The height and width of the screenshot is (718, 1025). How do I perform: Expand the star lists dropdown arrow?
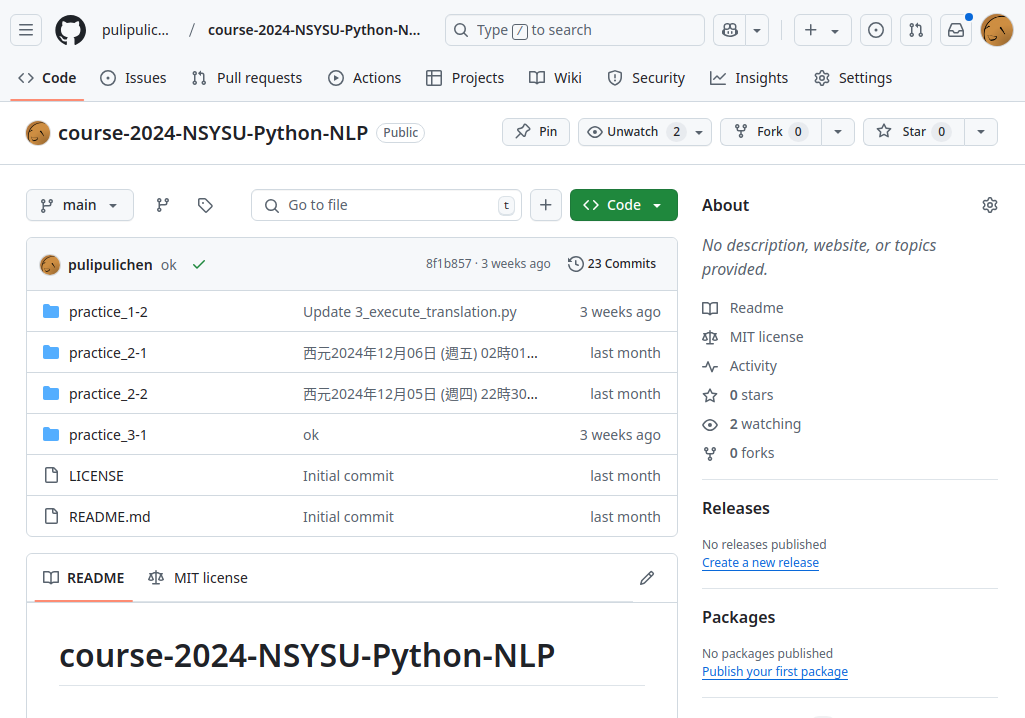(980, 132)
